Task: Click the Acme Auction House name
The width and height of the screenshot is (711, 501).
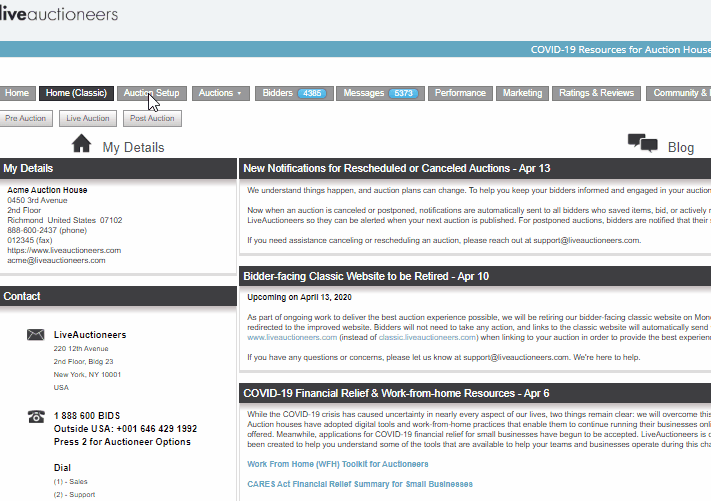Action: [47, 190]
